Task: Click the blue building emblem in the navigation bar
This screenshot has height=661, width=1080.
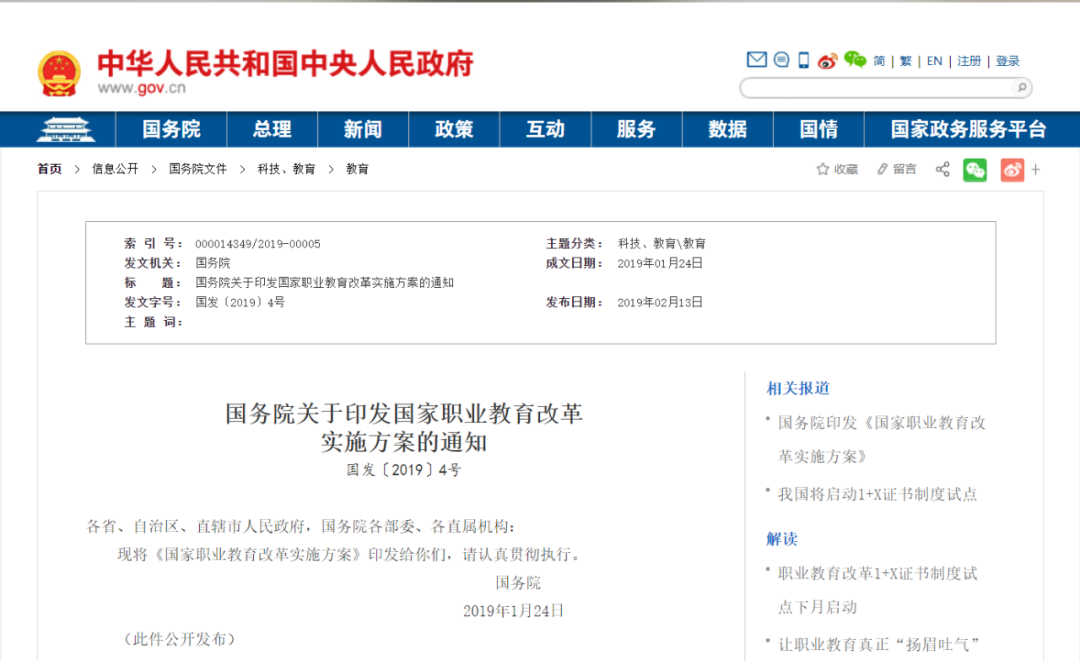Action: point(65,128)
